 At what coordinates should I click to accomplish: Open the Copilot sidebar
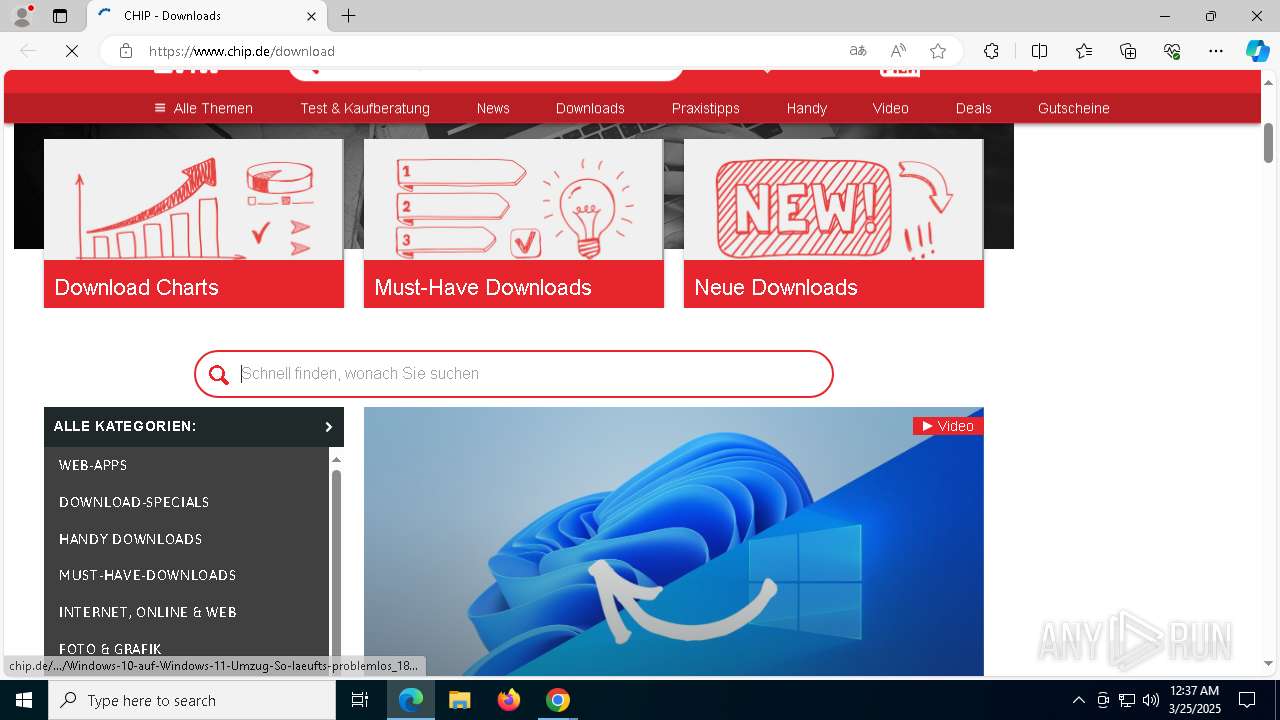1257,51
